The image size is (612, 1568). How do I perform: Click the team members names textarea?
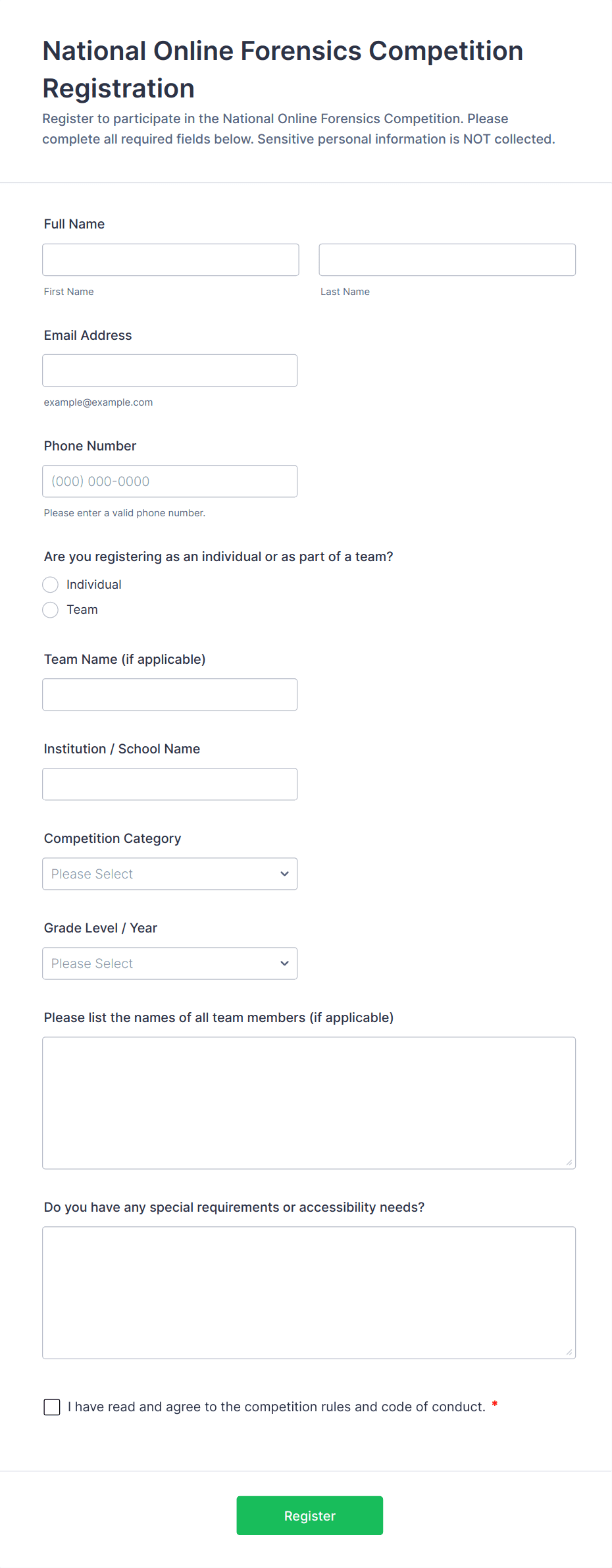(309, 1102)
